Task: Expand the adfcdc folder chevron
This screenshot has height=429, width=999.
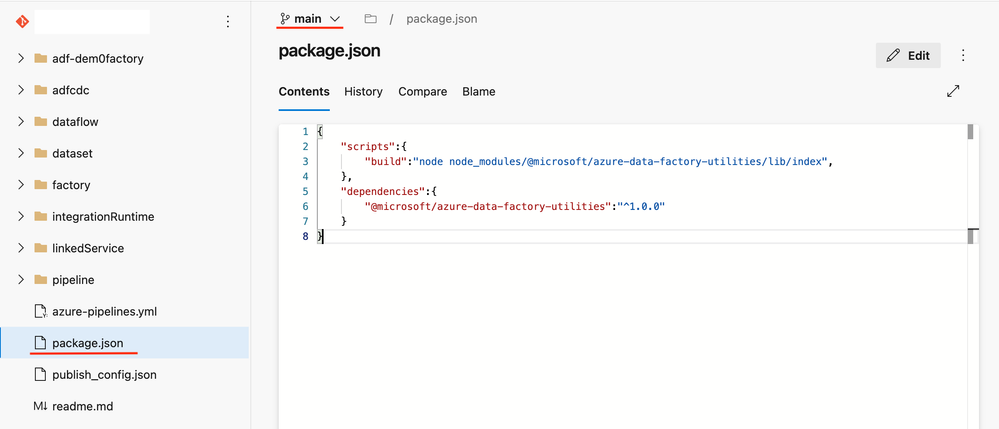Action: coord(21,90)
